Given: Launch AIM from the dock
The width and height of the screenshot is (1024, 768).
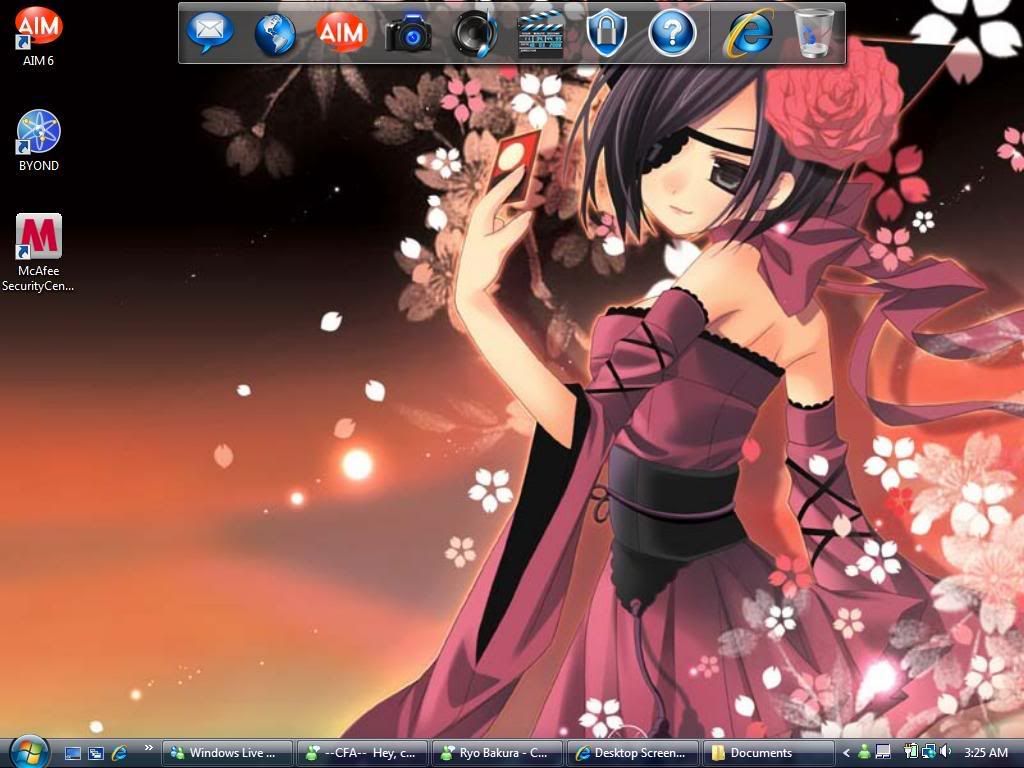Looking at the screenshot, I should click(342, 33).
